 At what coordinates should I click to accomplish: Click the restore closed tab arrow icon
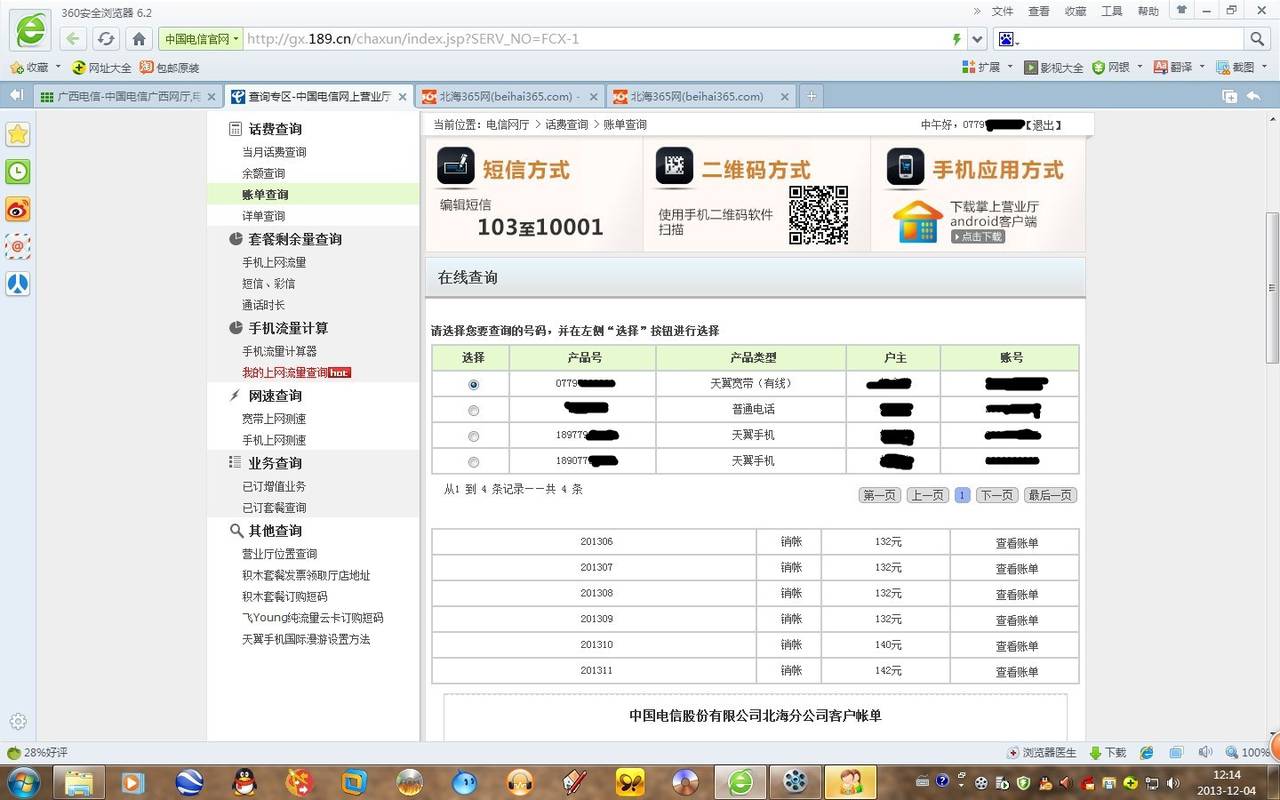tap(1254, 96)
